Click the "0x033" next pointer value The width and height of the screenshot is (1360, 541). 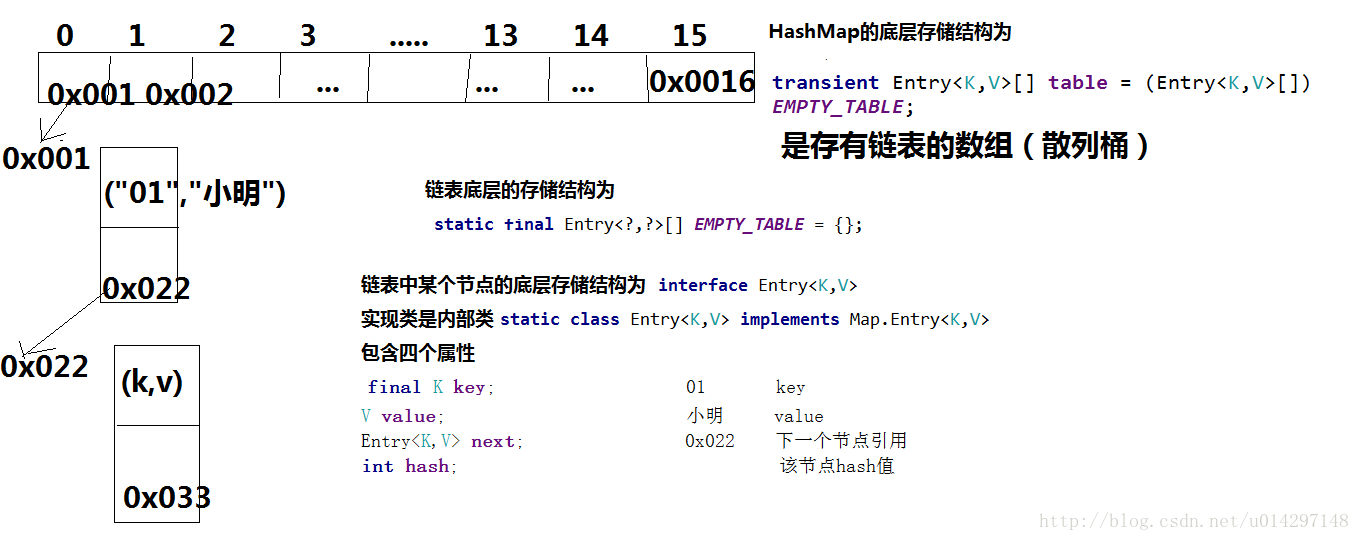167,497
